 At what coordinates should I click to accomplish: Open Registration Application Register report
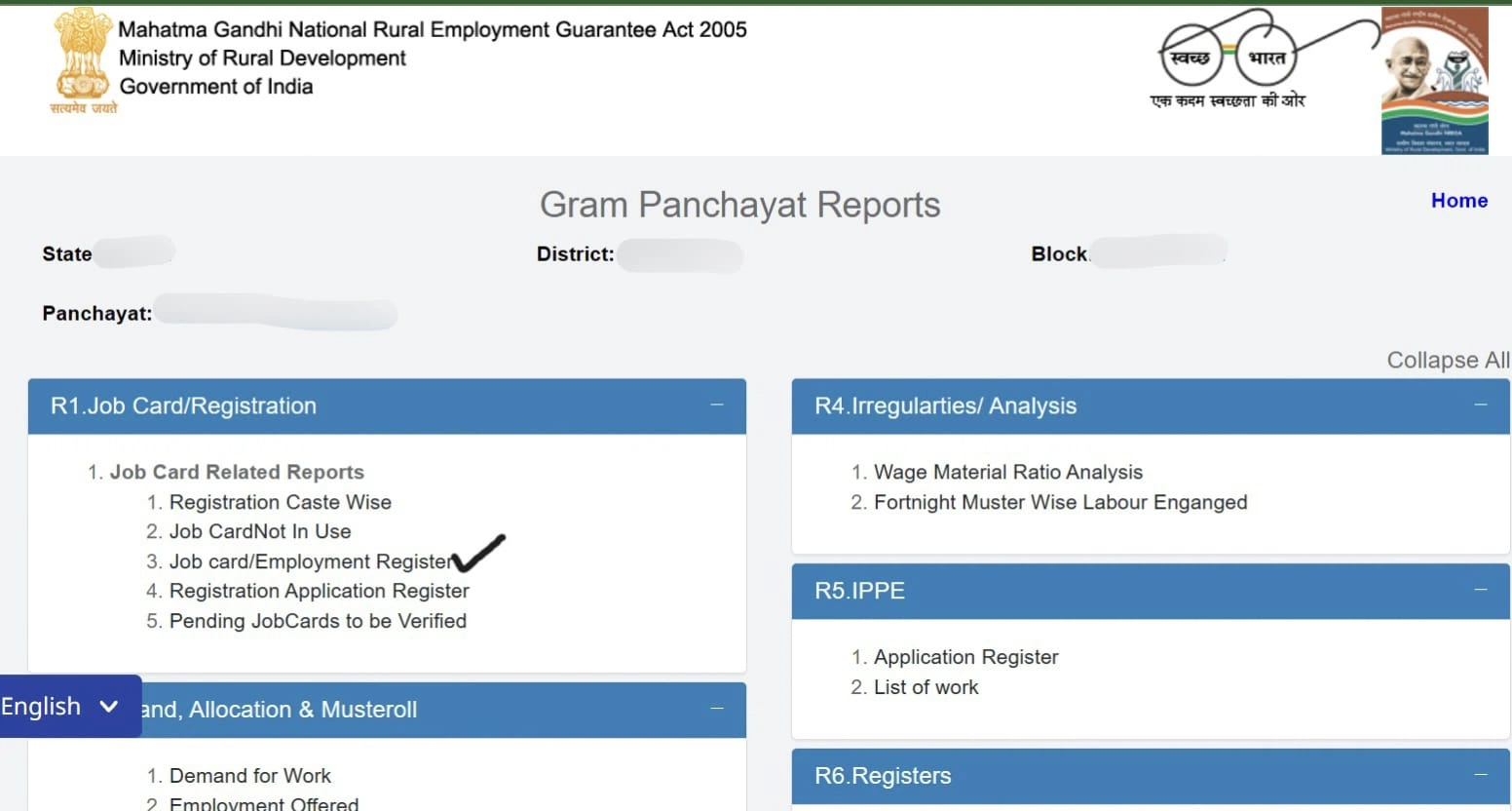(x=319, y=591)
